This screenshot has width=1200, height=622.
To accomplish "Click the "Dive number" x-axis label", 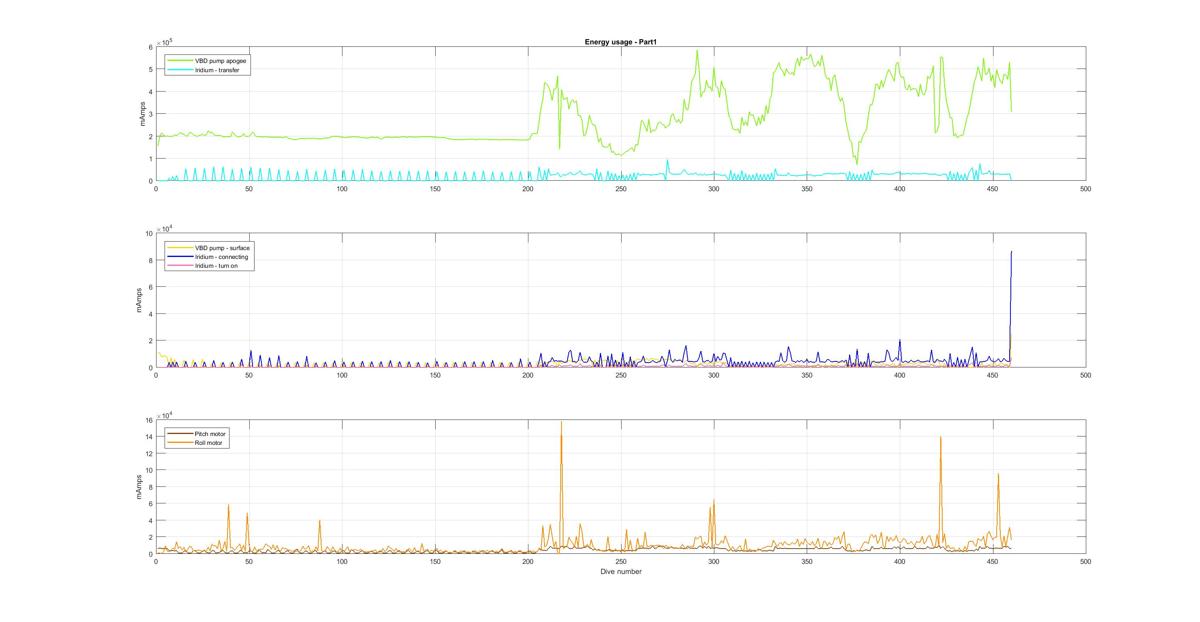I will click(x=621, y=572).
